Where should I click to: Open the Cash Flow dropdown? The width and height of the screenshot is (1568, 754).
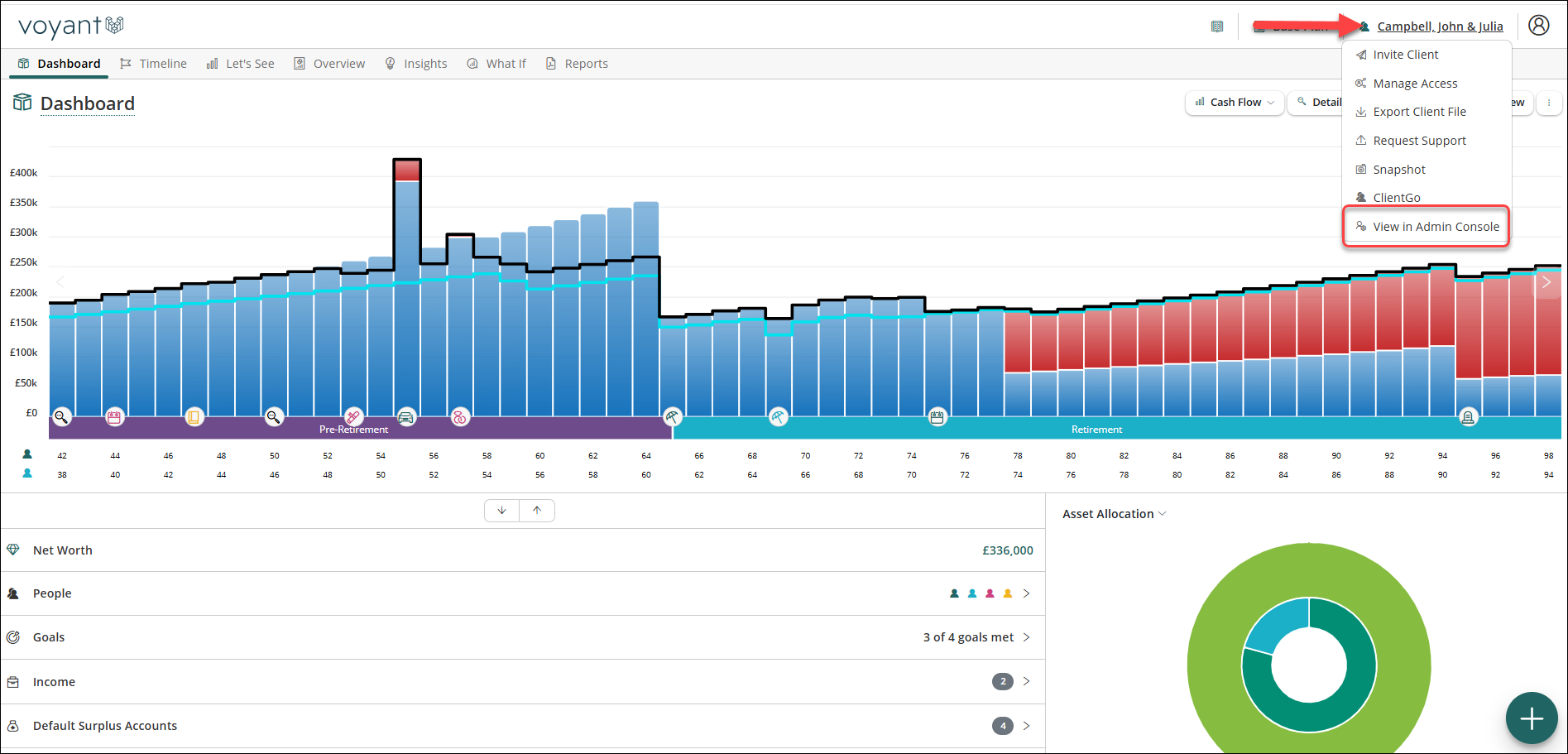click(1235, 103)
